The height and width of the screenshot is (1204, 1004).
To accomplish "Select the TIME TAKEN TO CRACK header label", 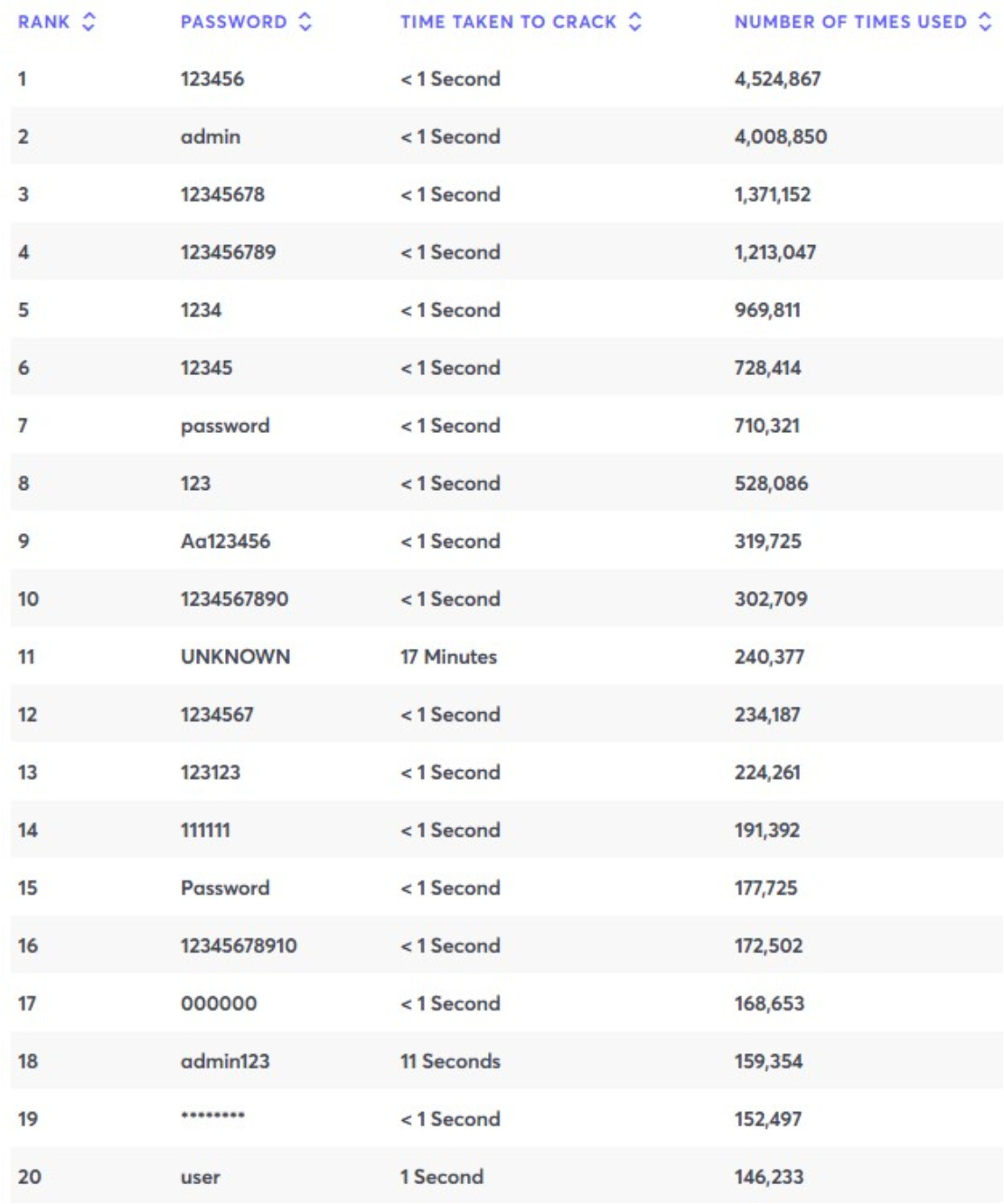I will click(508, 22).
